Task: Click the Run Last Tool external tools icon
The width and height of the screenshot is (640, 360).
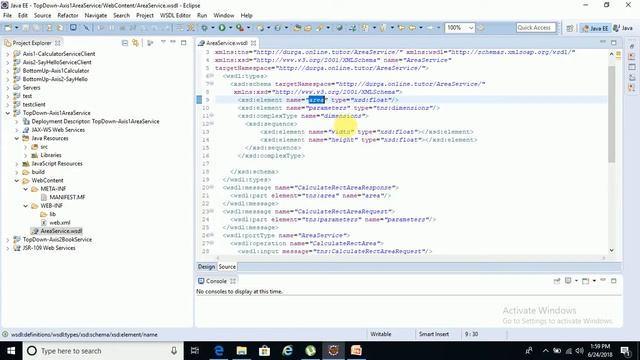Action: click(240, 28)
